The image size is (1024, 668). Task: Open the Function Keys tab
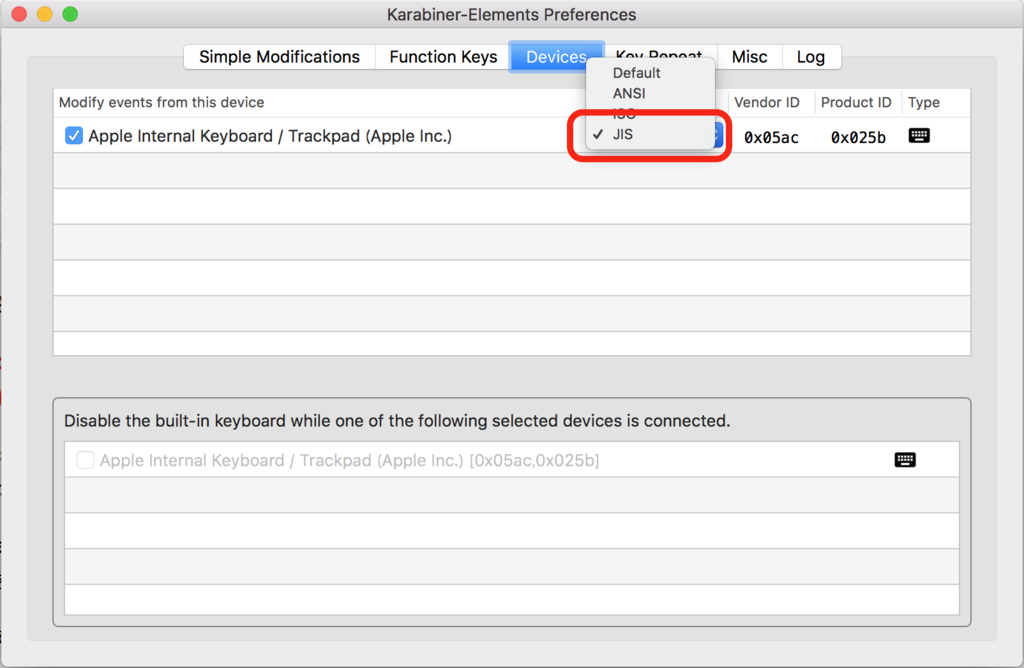pyautogui.click(x=443, y=57)
